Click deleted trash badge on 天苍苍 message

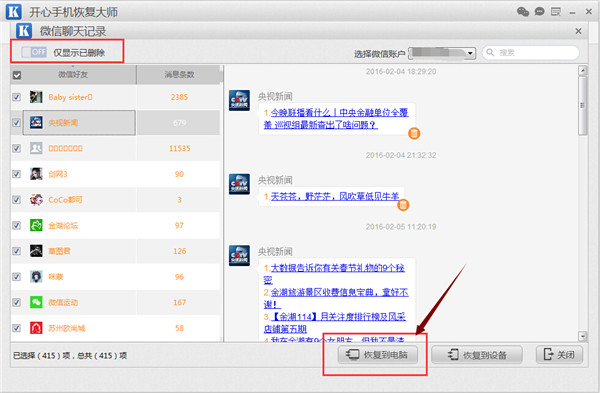tap(403, 205)
